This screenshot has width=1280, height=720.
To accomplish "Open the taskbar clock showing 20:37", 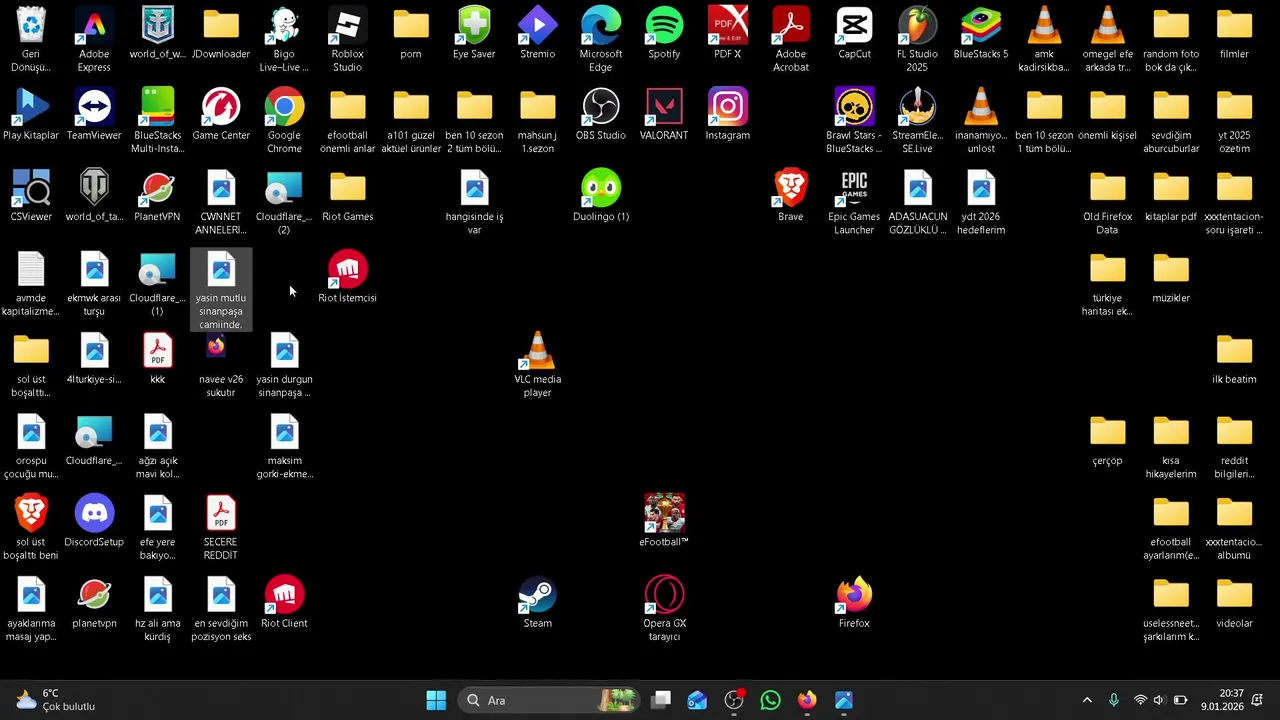I will 1222,700.
